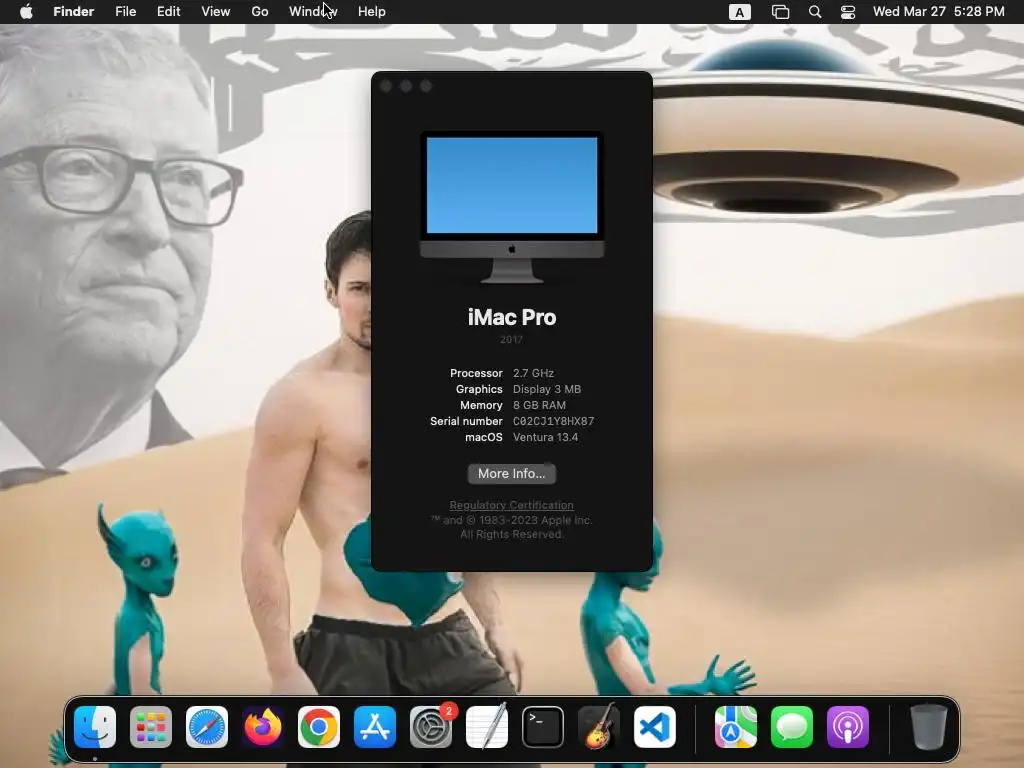Open Finder from the Dock
The image size is (1024, 768).
click(95, 727)
